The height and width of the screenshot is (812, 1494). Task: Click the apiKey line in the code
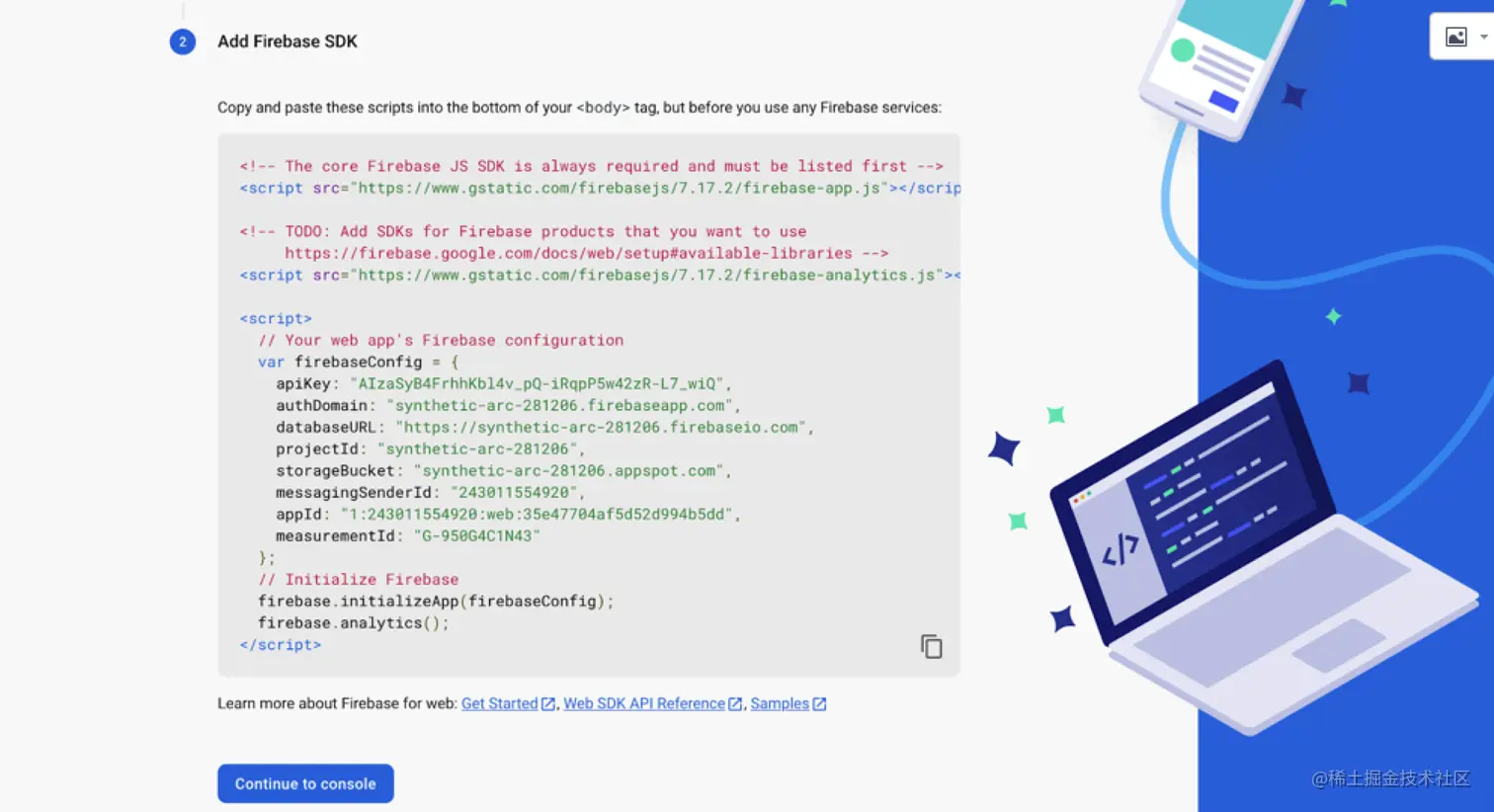point(504,383)
